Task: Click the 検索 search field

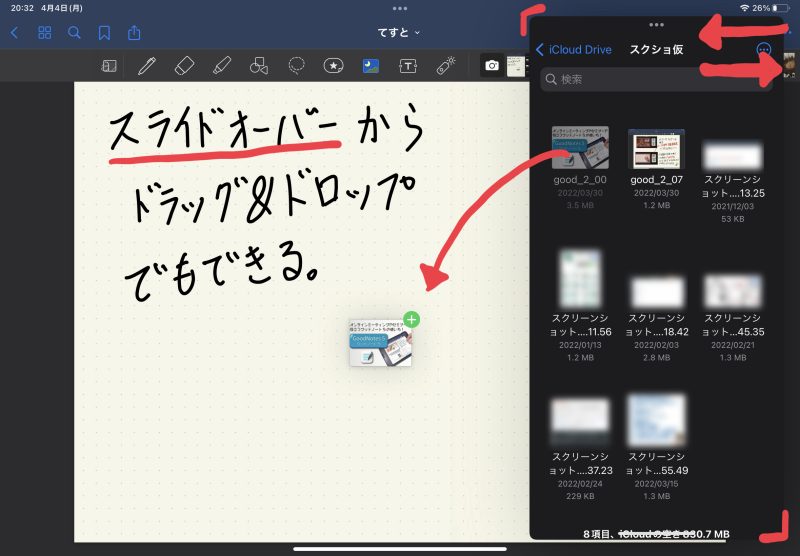Action: point(655,79)
